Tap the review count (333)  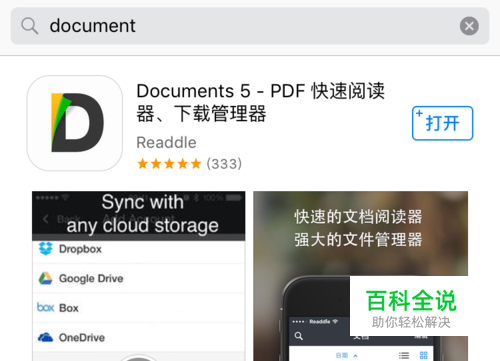tap(224, 164)
